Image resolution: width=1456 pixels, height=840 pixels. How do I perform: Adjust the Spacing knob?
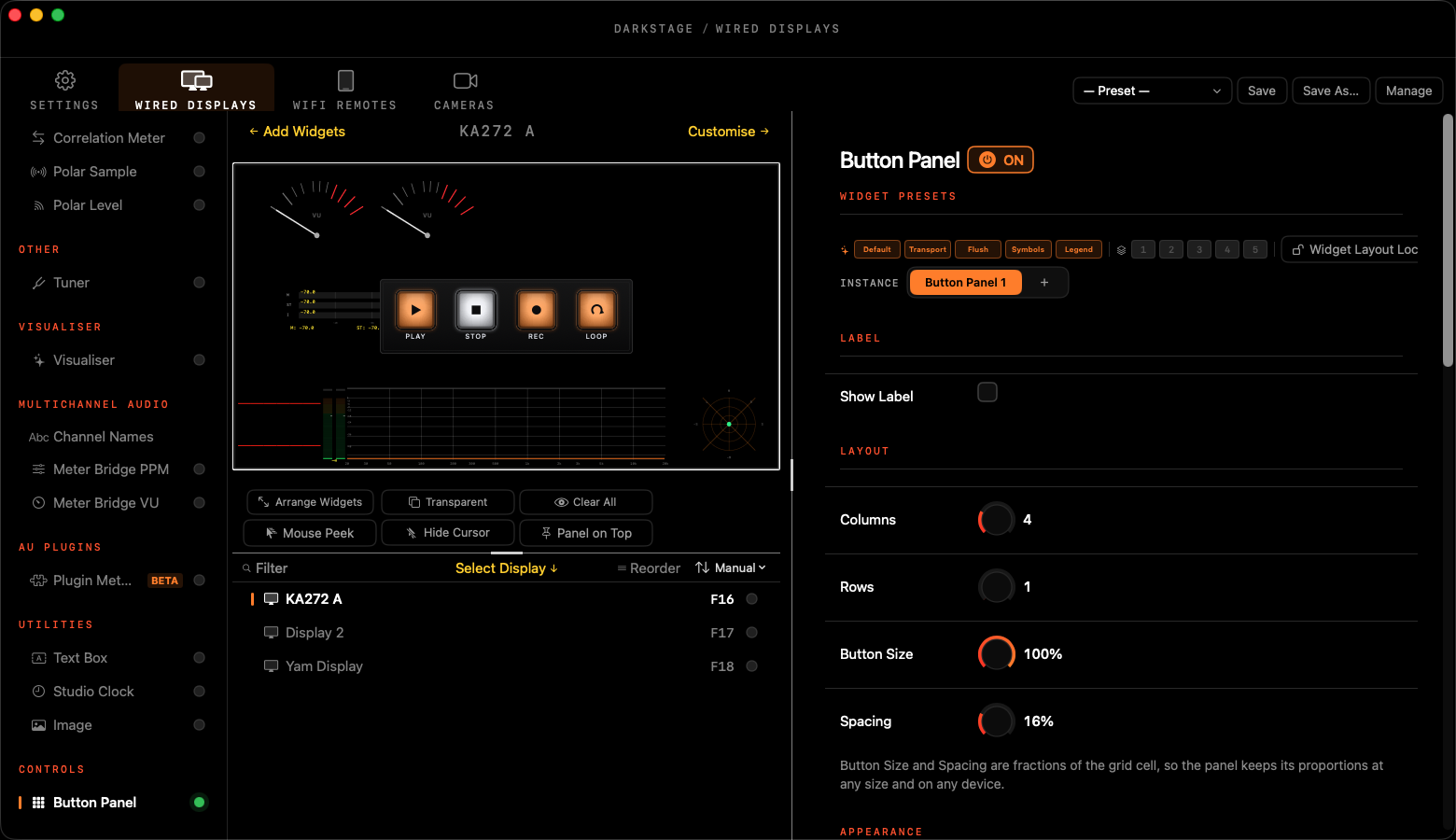point(997,721)
